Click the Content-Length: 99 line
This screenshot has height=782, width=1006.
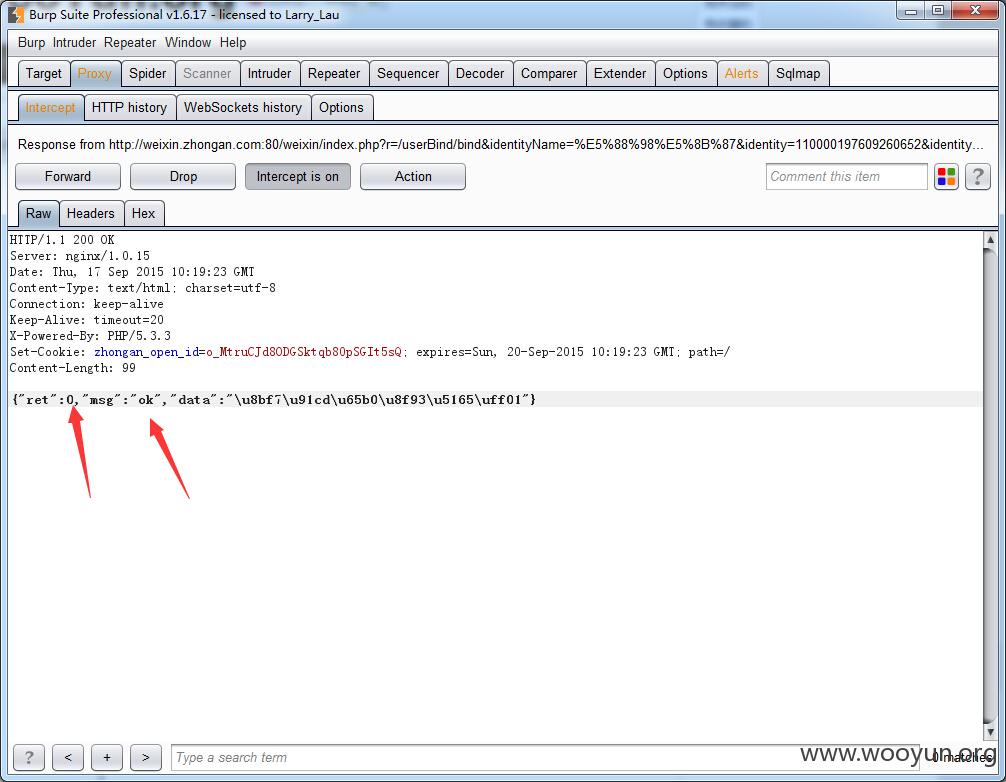point(72,368)
